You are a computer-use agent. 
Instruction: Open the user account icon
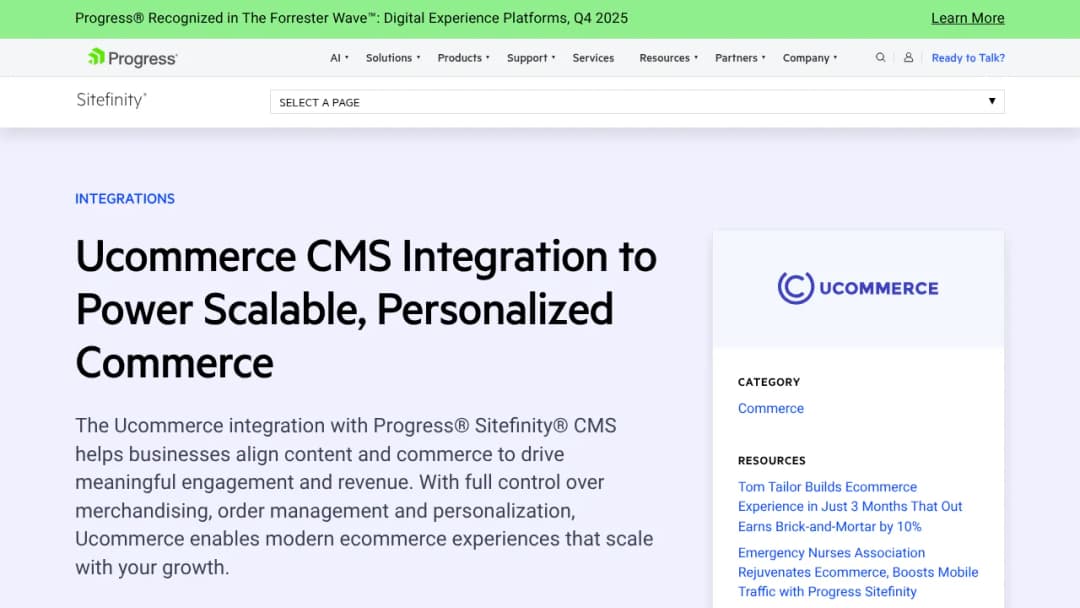[x=908, y=58]
